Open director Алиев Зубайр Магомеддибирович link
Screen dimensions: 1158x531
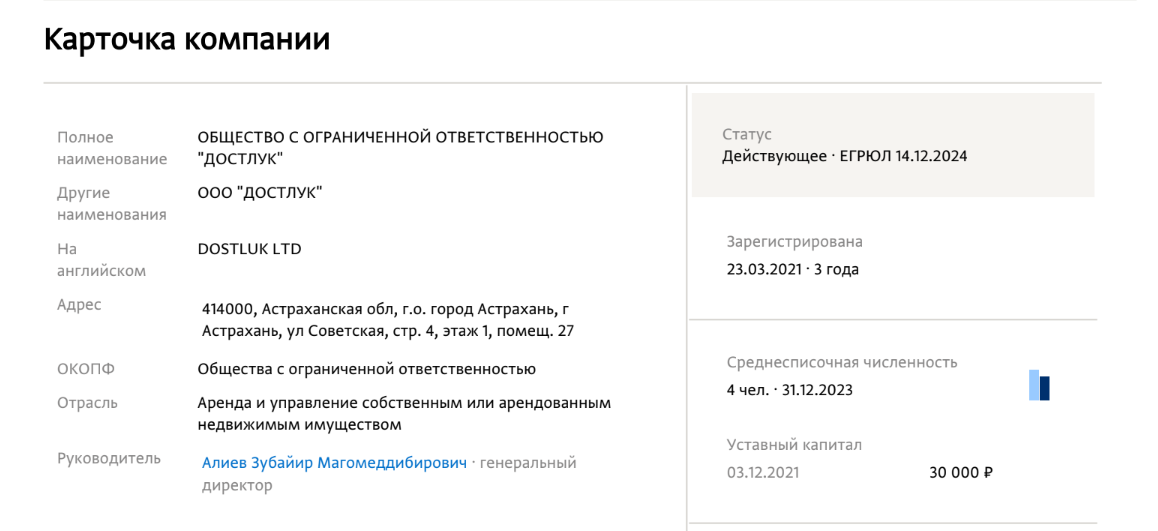click(x=334, y=463)
